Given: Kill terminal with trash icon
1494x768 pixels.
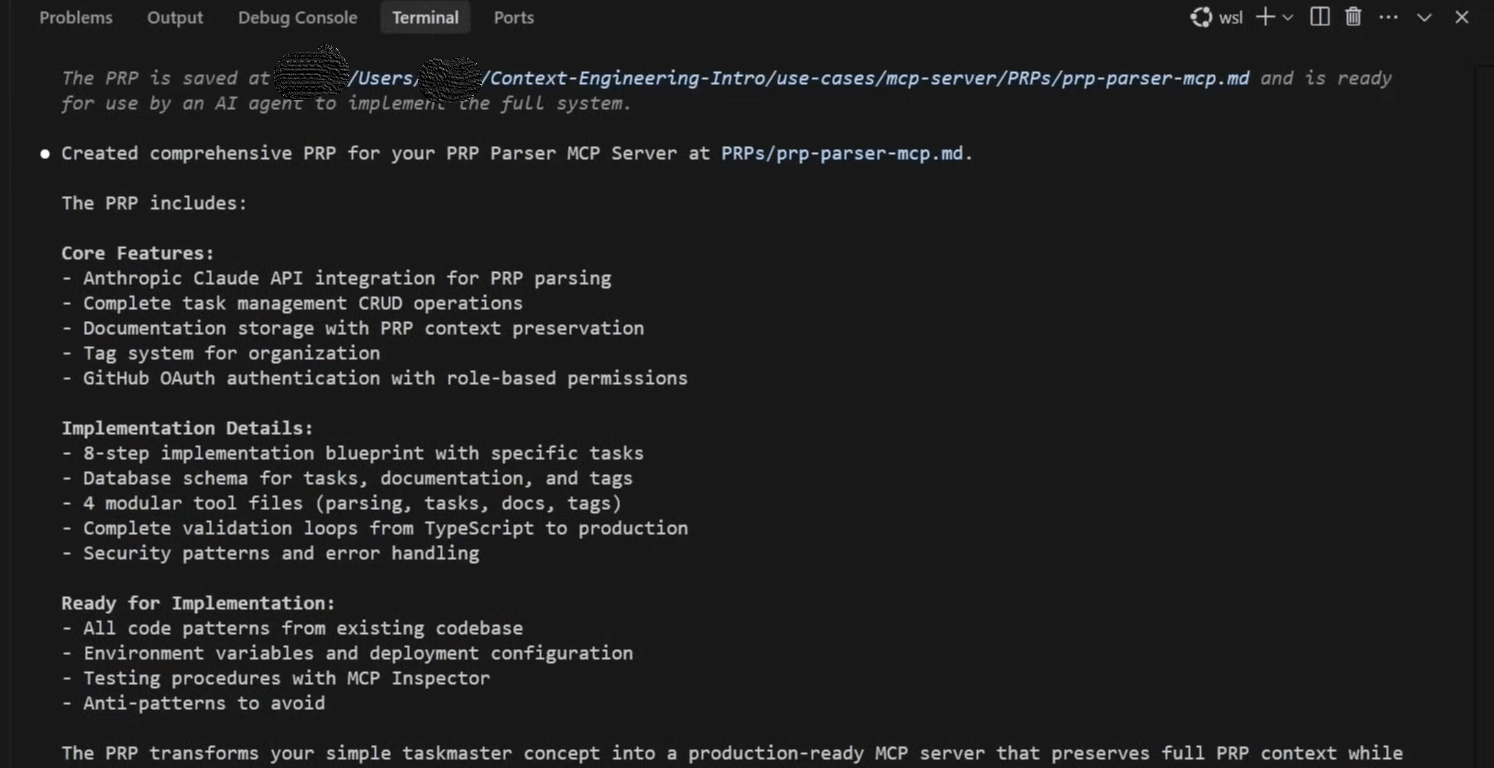Looking at the screenshot, I should click(1353, 17).
